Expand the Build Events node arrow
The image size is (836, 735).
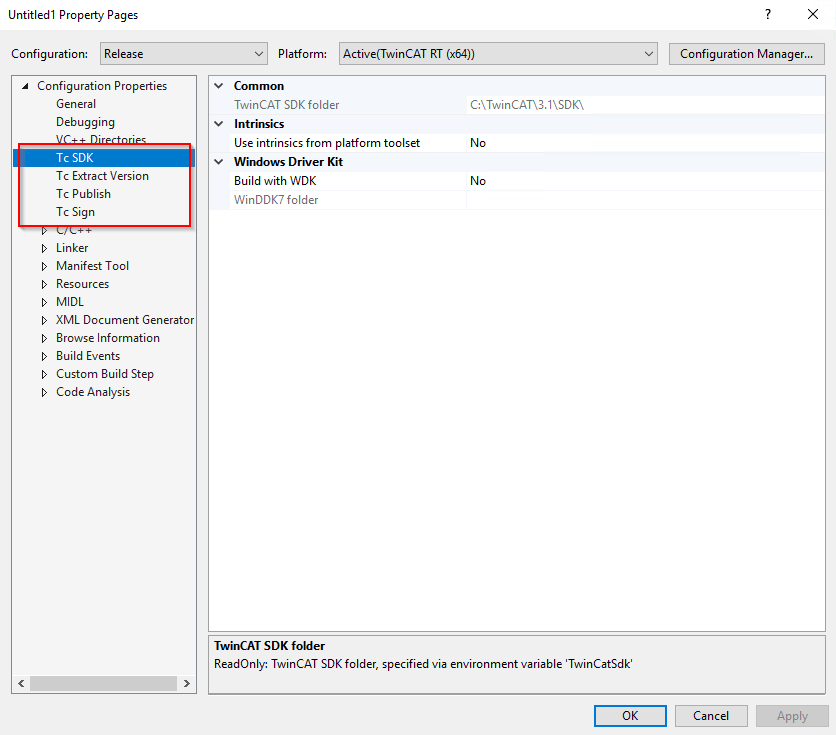[x=44, y=357]
